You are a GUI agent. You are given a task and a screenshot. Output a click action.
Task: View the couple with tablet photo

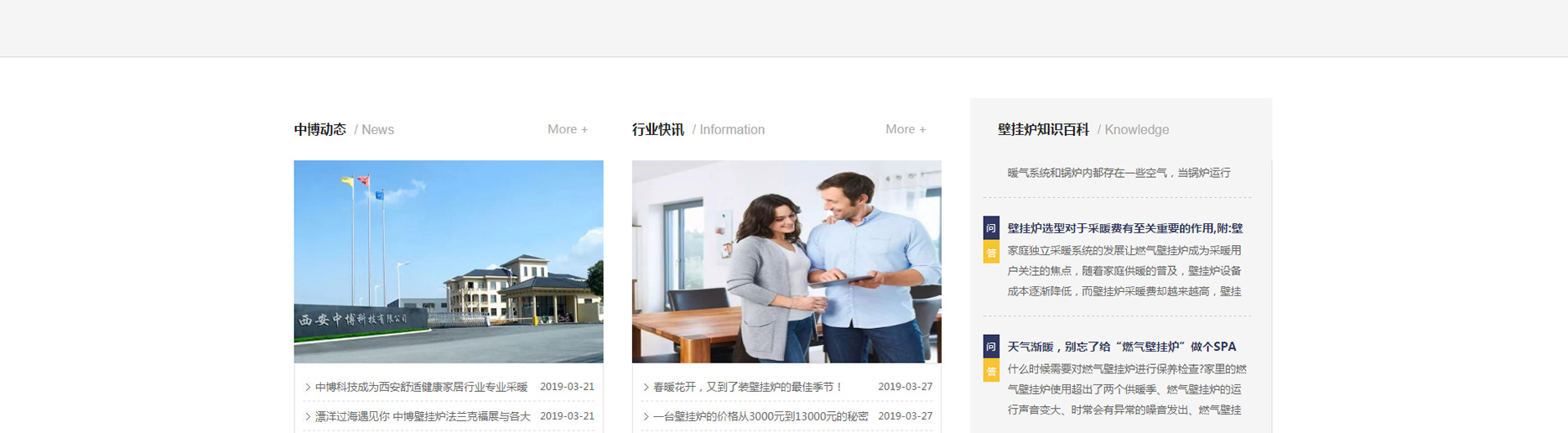pos(787,262)
